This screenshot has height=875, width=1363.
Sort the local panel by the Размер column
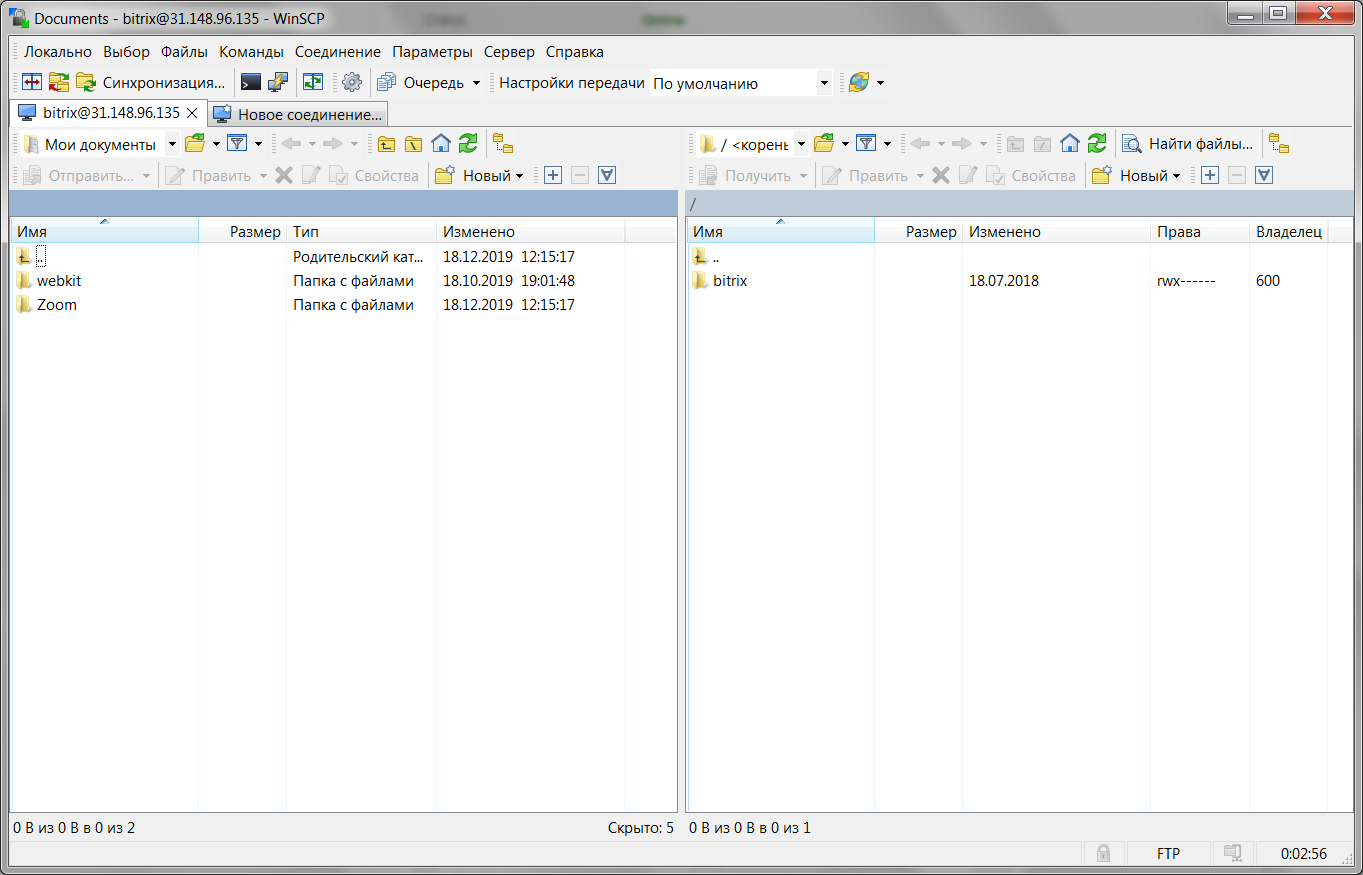pyautogui.click(x=243, y=231)
